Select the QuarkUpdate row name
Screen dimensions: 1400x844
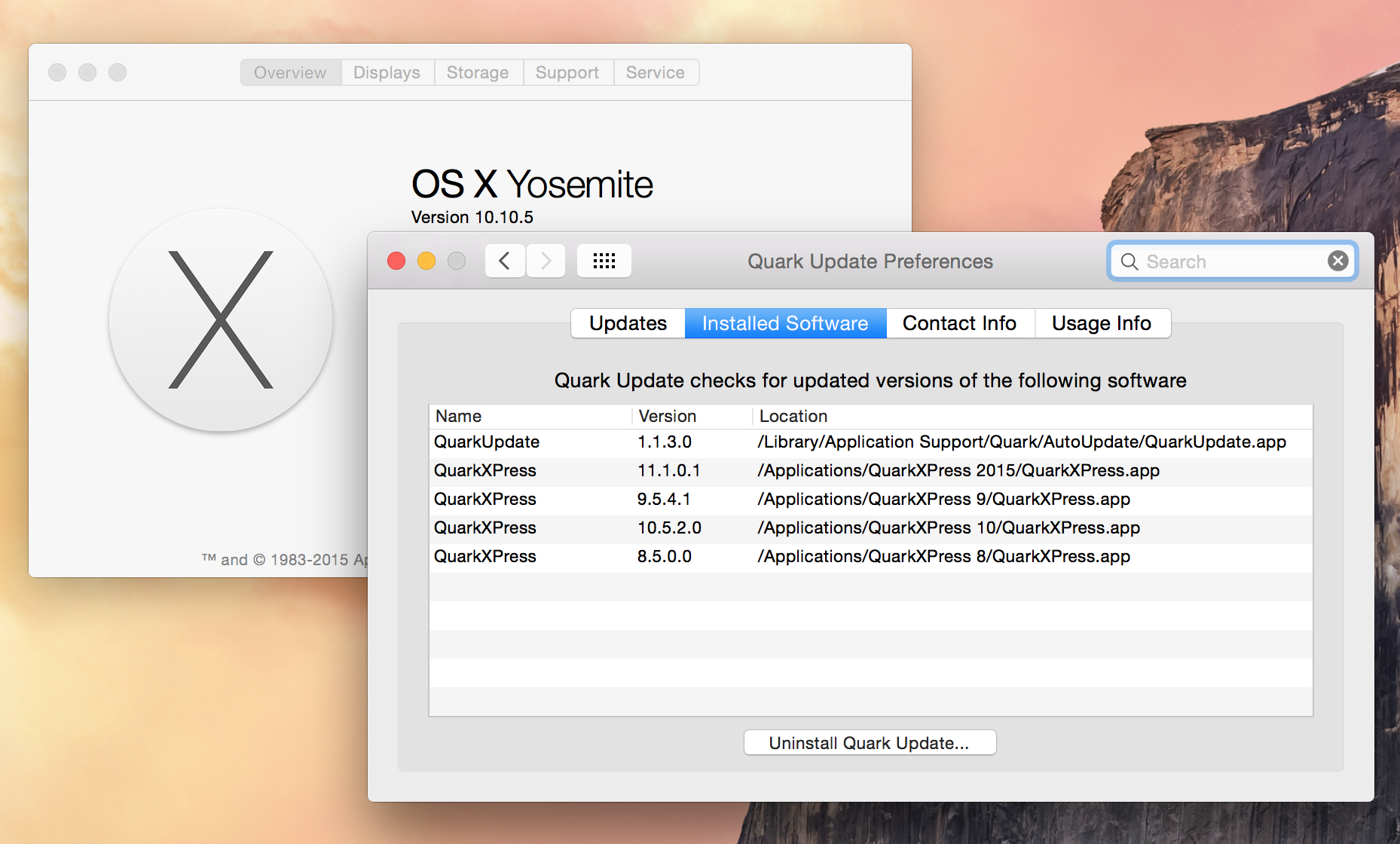pos(487,442)
